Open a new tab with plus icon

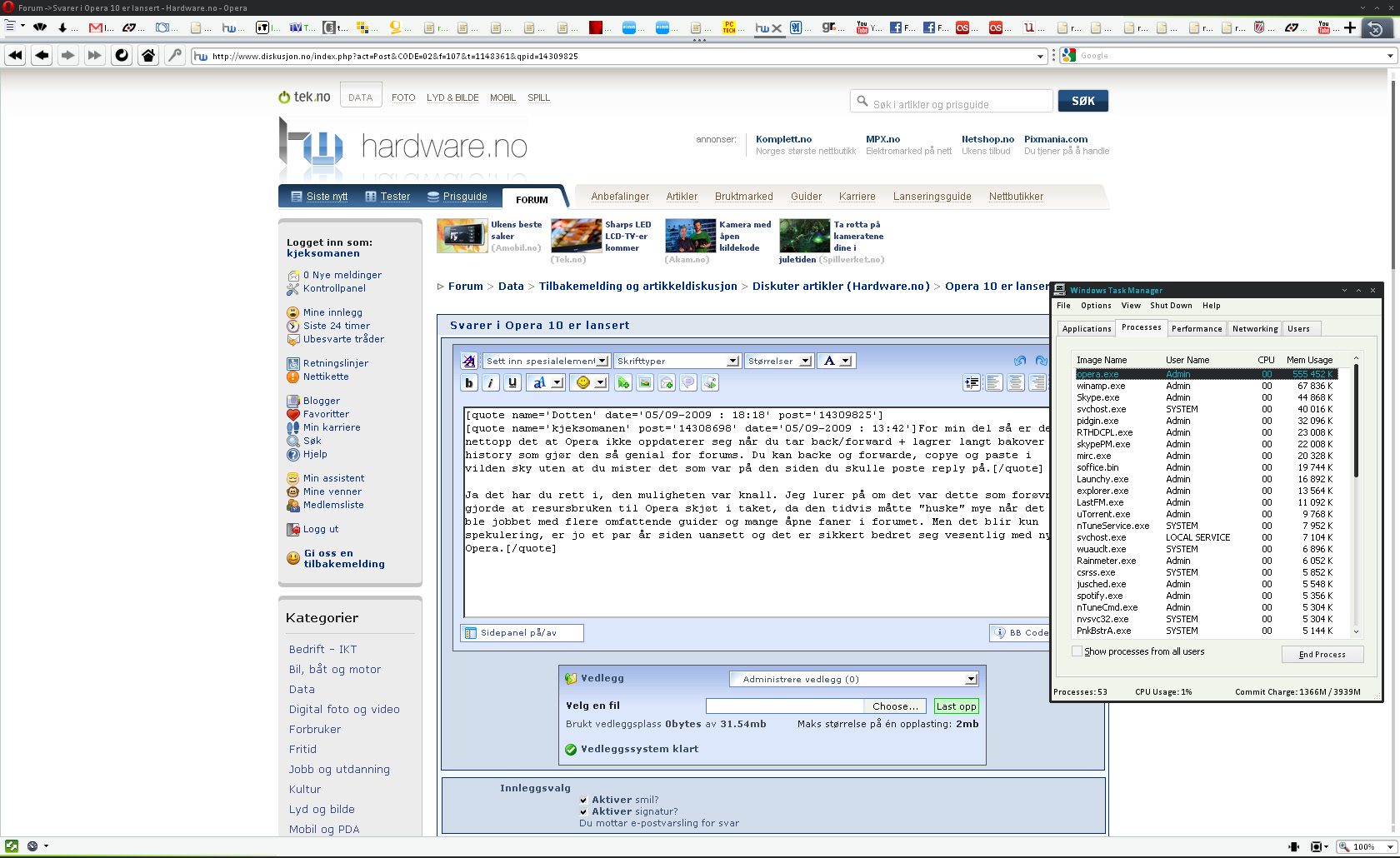1350,27
